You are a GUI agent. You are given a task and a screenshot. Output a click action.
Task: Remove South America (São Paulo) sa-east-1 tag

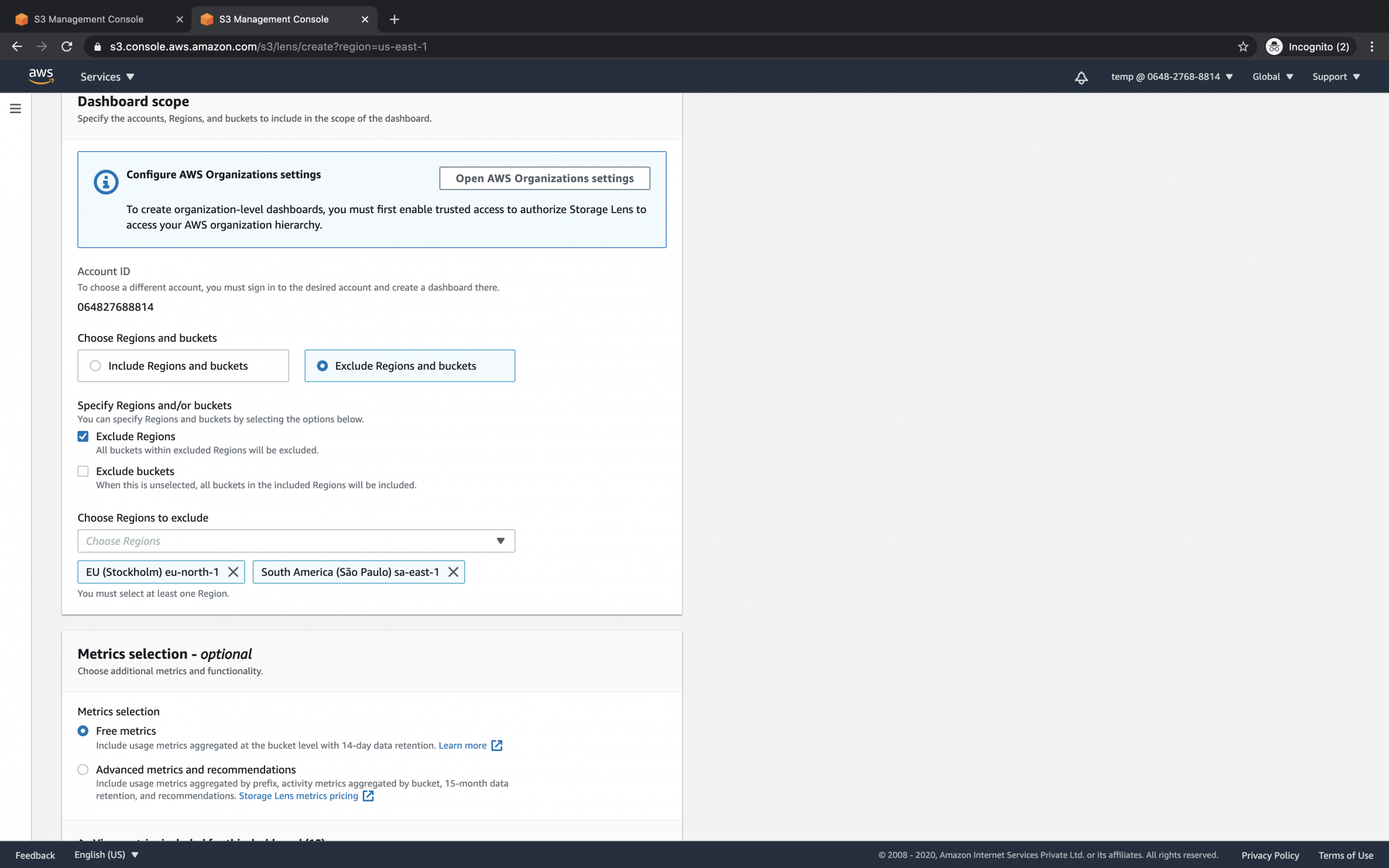click(x=454, y=572)
